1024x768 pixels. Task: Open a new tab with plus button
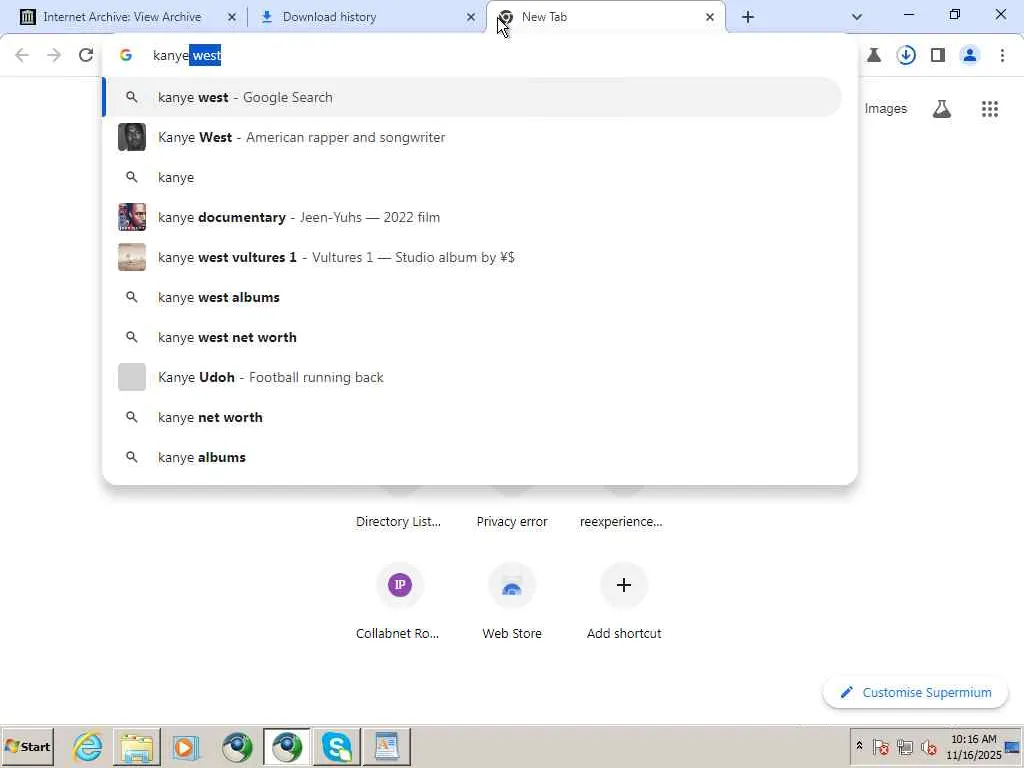[x=748, y=17]
